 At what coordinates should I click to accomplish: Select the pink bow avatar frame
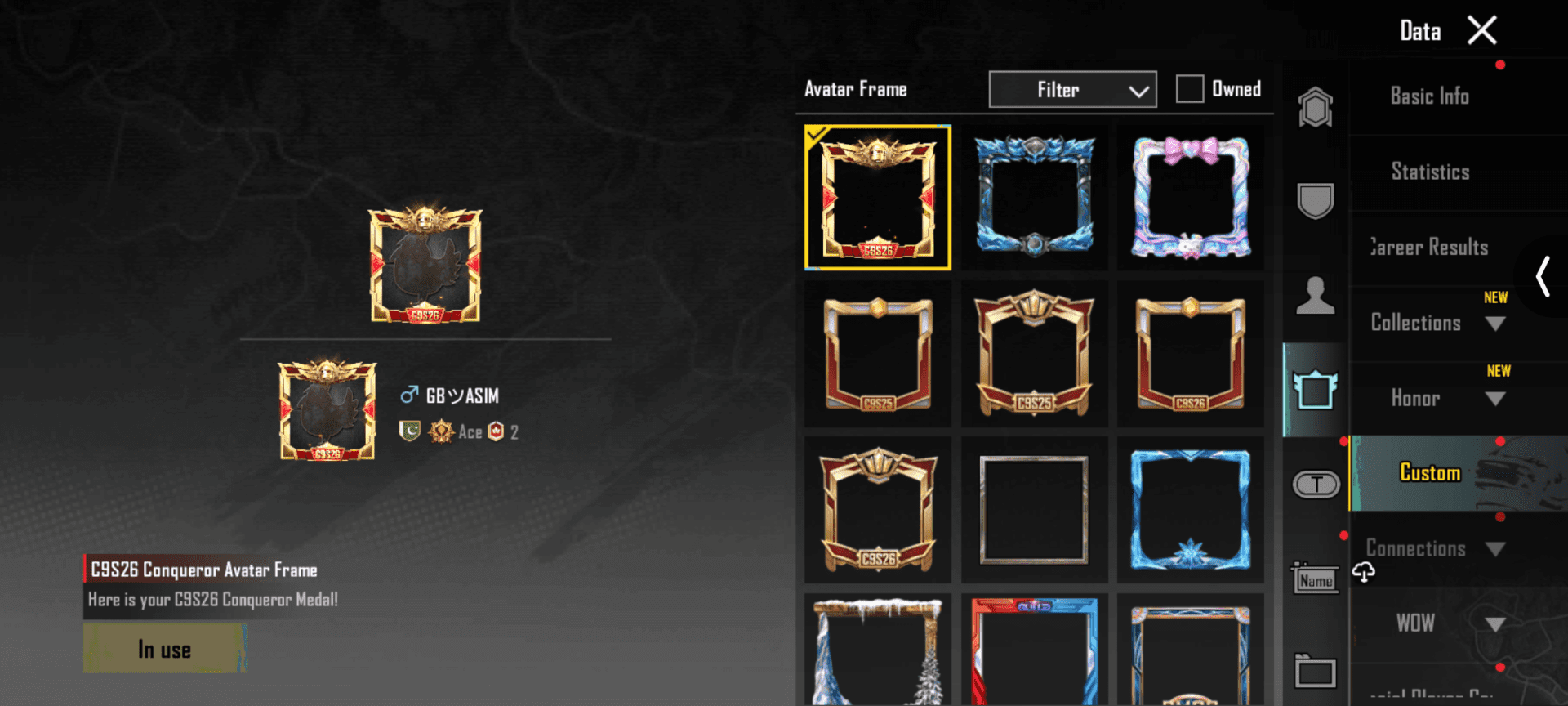1191,197
